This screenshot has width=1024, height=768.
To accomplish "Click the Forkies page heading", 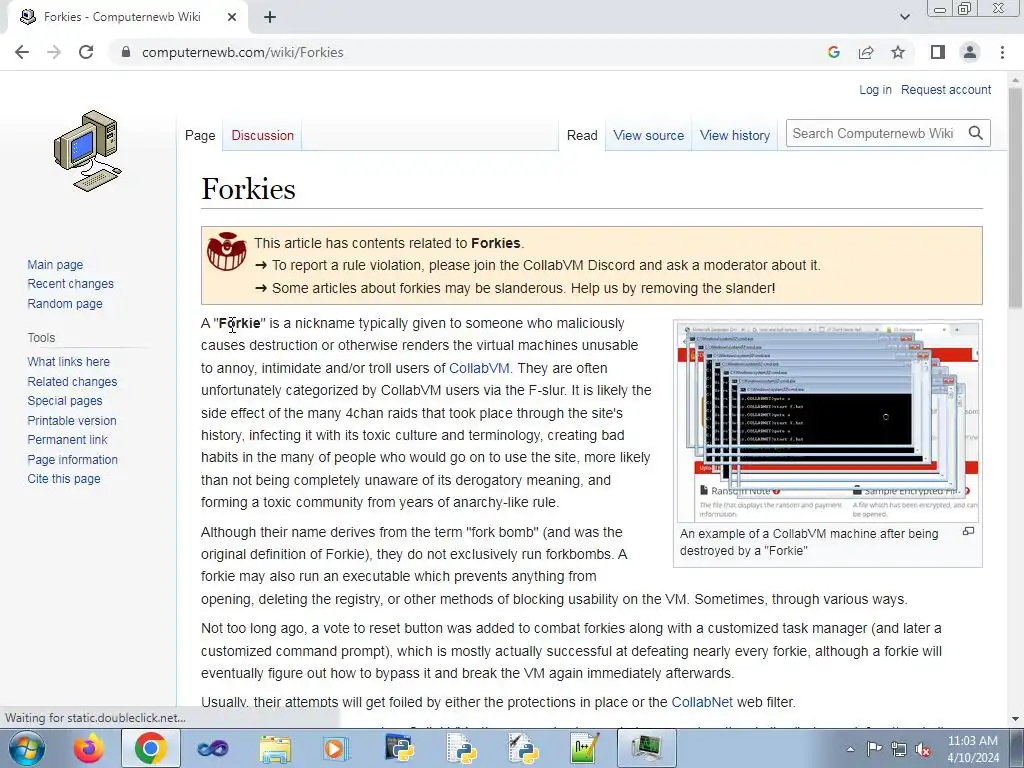I will click(x=248, y=189).
